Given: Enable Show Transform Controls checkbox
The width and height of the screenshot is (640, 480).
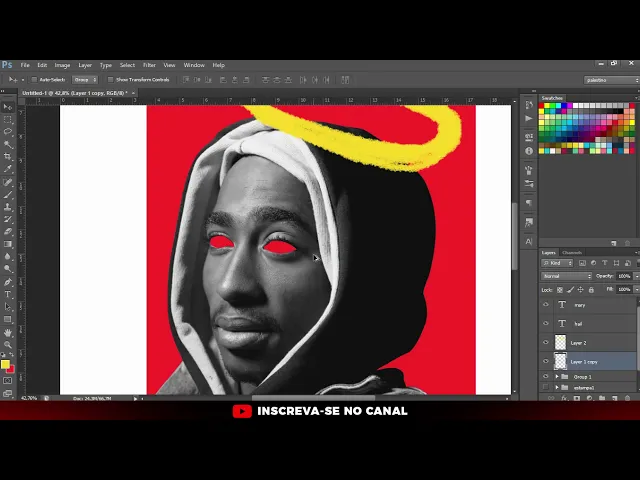Looking at the screenshot, I should pyautogui.click(x=110, y=80).
